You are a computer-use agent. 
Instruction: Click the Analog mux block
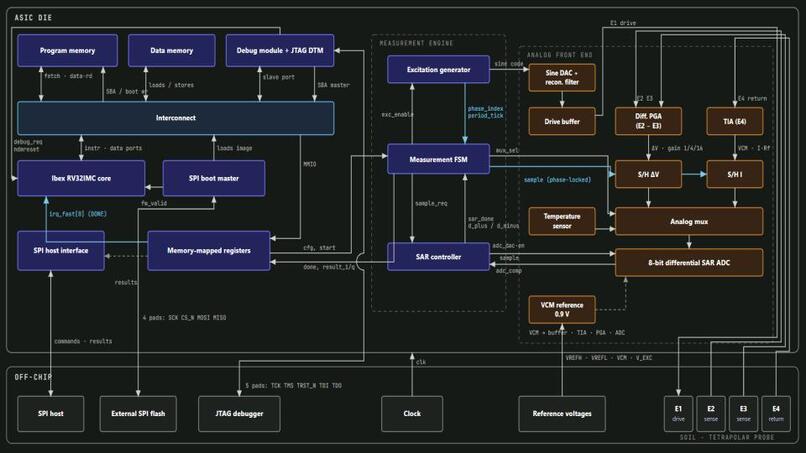689,222
